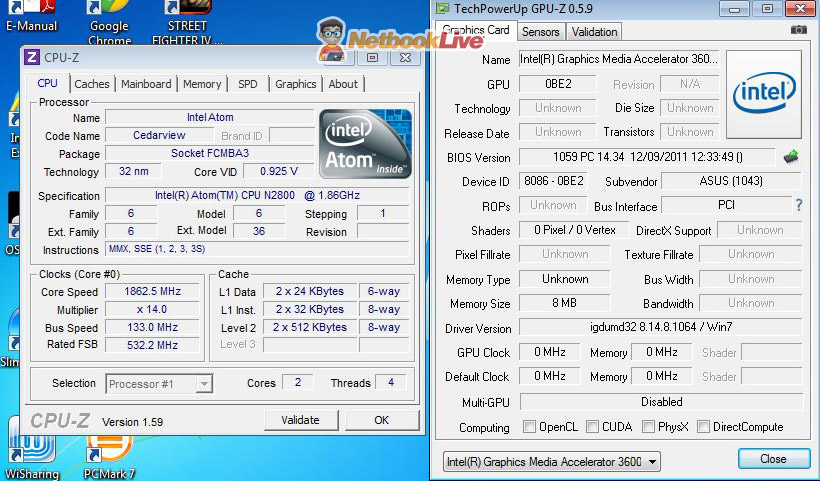Select the CPU tab in CPU-Z

coord(48,83)
